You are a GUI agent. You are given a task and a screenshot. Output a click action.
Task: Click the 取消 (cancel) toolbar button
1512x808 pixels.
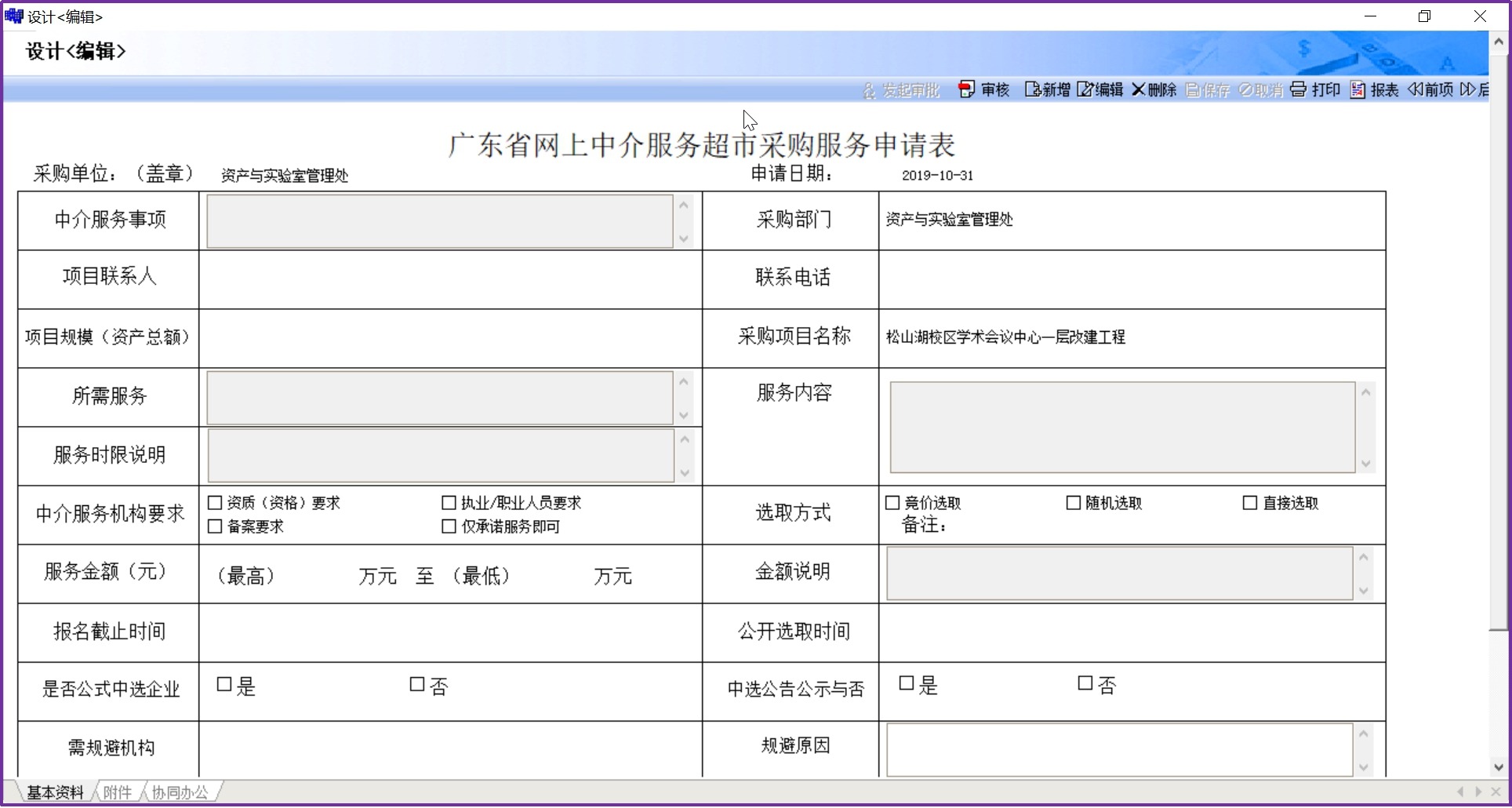[x=1260, y=90]
